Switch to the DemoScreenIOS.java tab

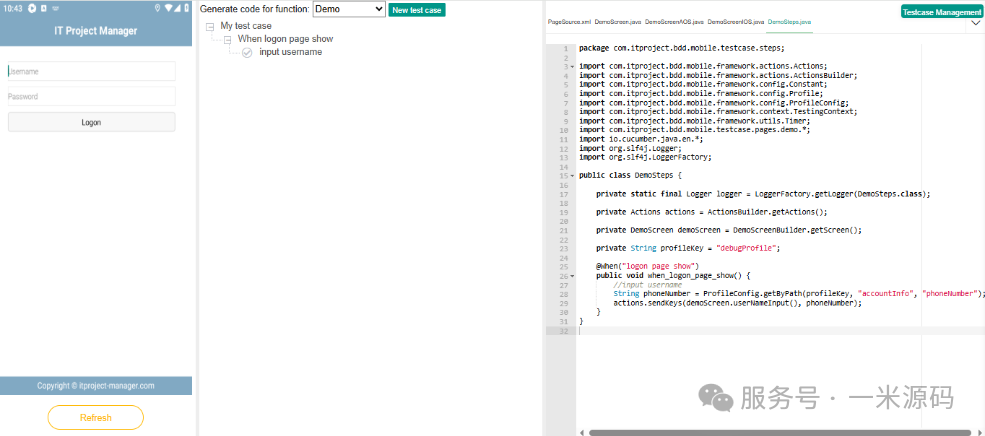(x=736, y=22)
